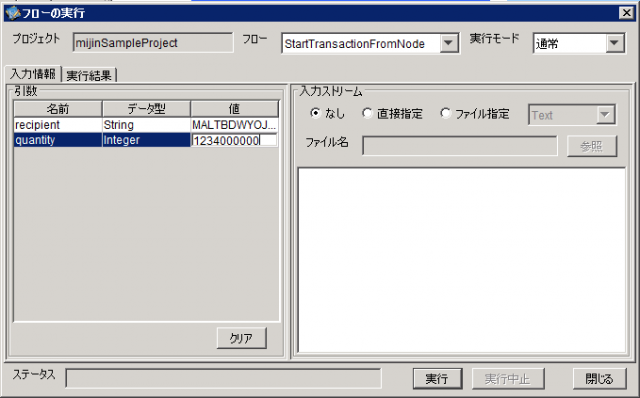640x398 pixels.
Task: Switch to the 実行結果 tab
Action: click(89, 75)
